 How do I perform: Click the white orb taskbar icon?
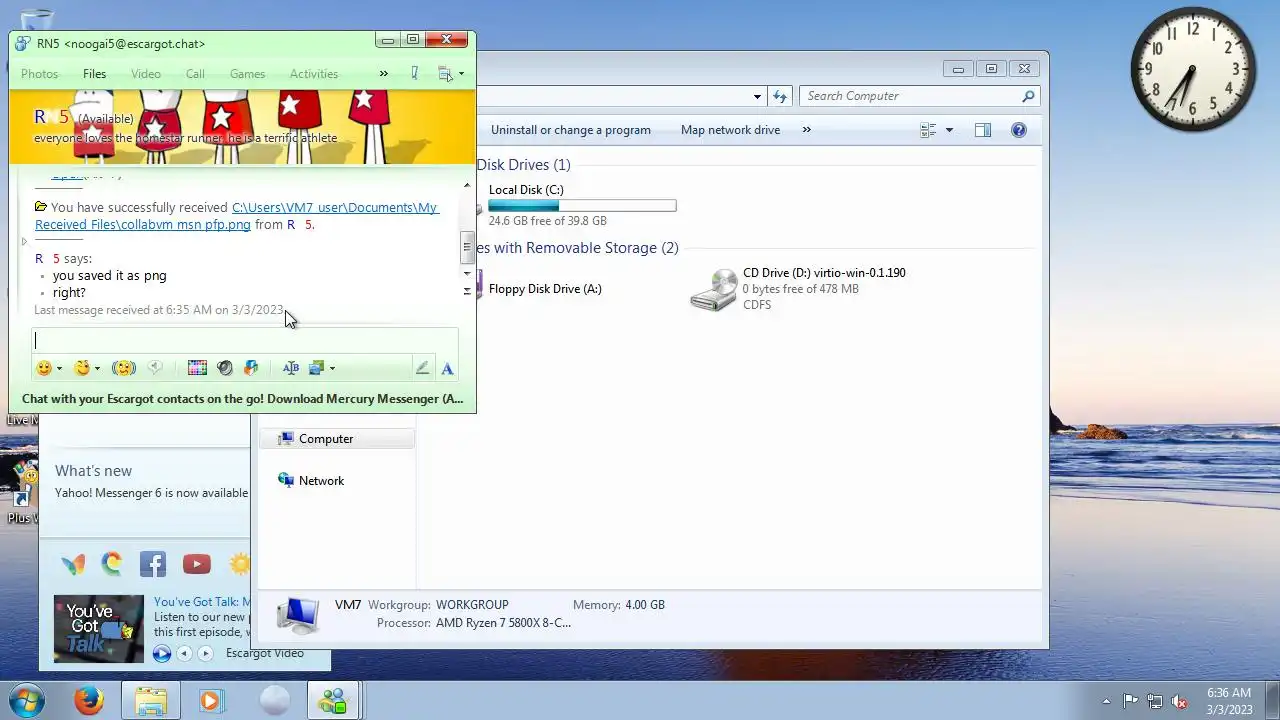[273, 701]
